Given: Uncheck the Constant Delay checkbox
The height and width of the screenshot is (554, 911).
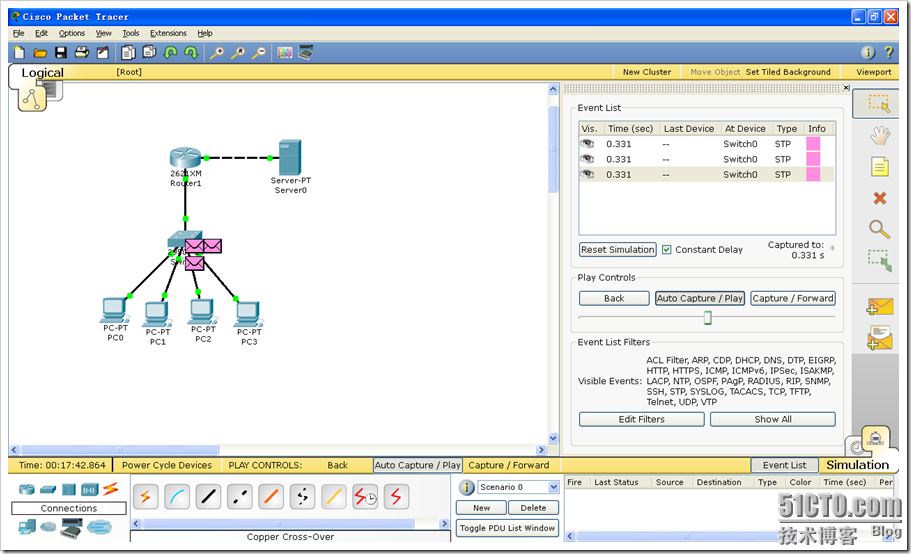Looking at the screenshot, I should 666,250.
